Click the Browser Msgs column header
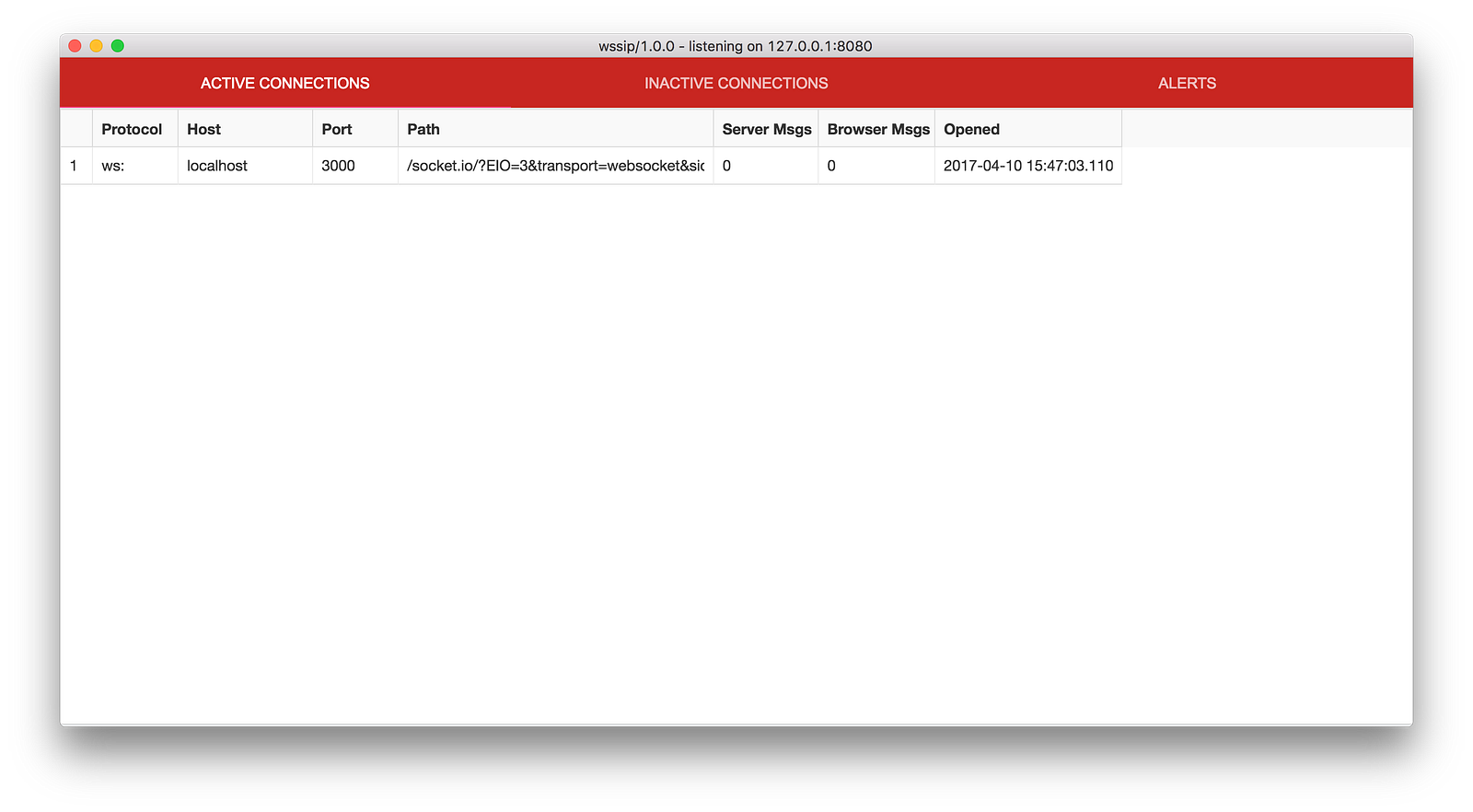 point(876,129)
